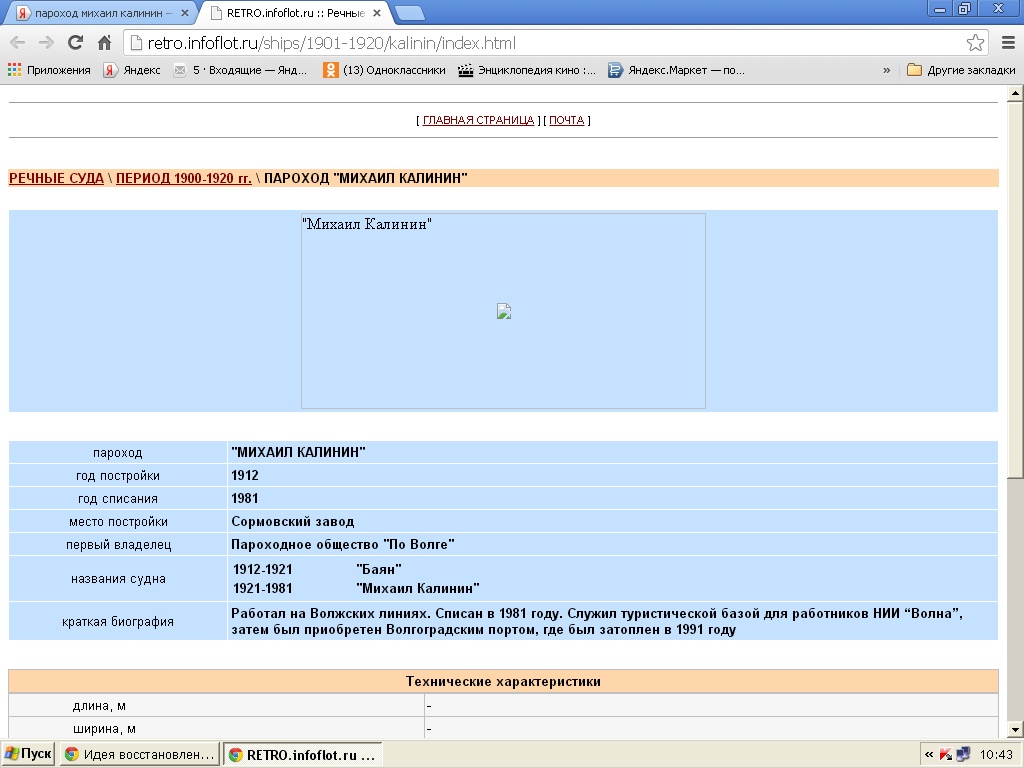1024x768 pixels.
Task: Click the browser Back arrow
Action: 17,43
